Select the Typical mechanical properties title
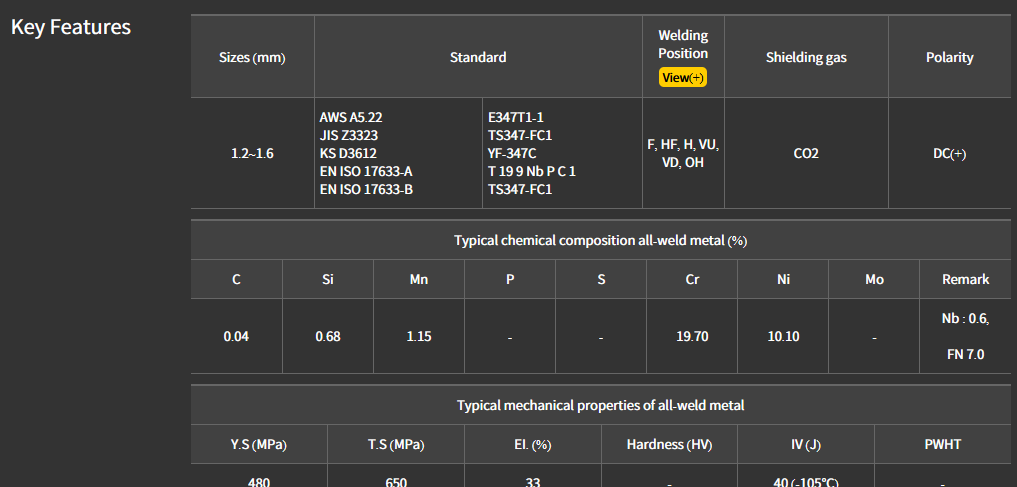This screenshot has width=1017, height=487. pos(600,405)
